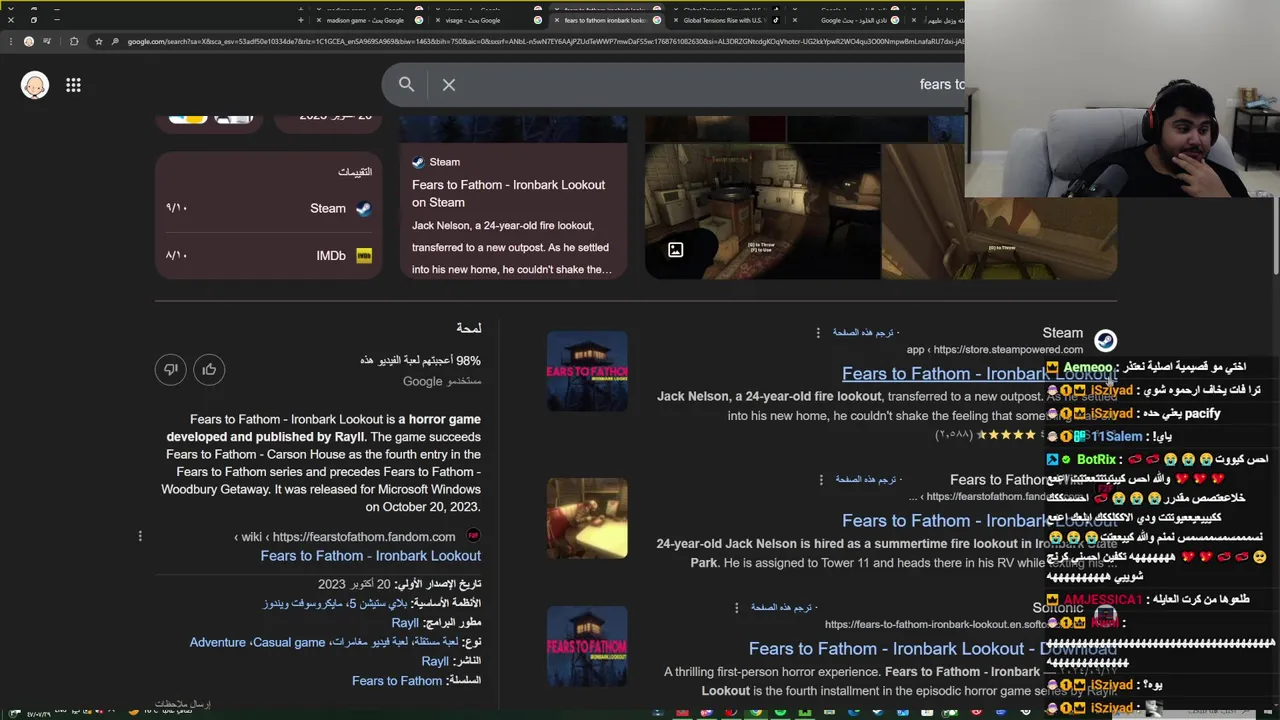1280x720 pixels.
Task: Open the Steam result tower thumbnail
Action: tap(587, 371)
